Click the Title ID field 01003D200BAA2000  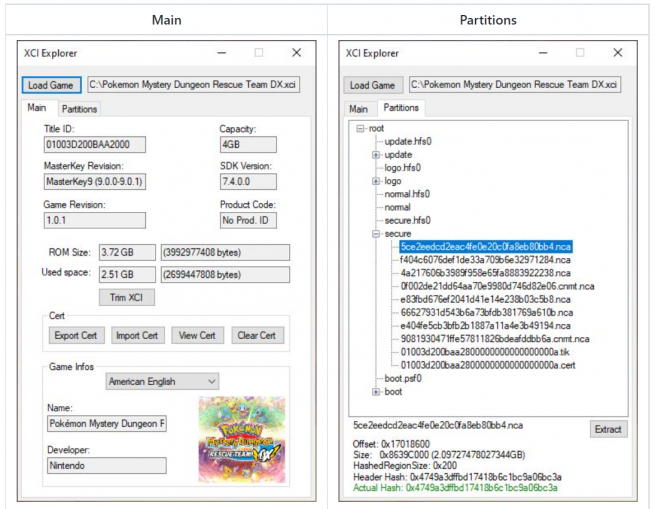tap(95, 145)
